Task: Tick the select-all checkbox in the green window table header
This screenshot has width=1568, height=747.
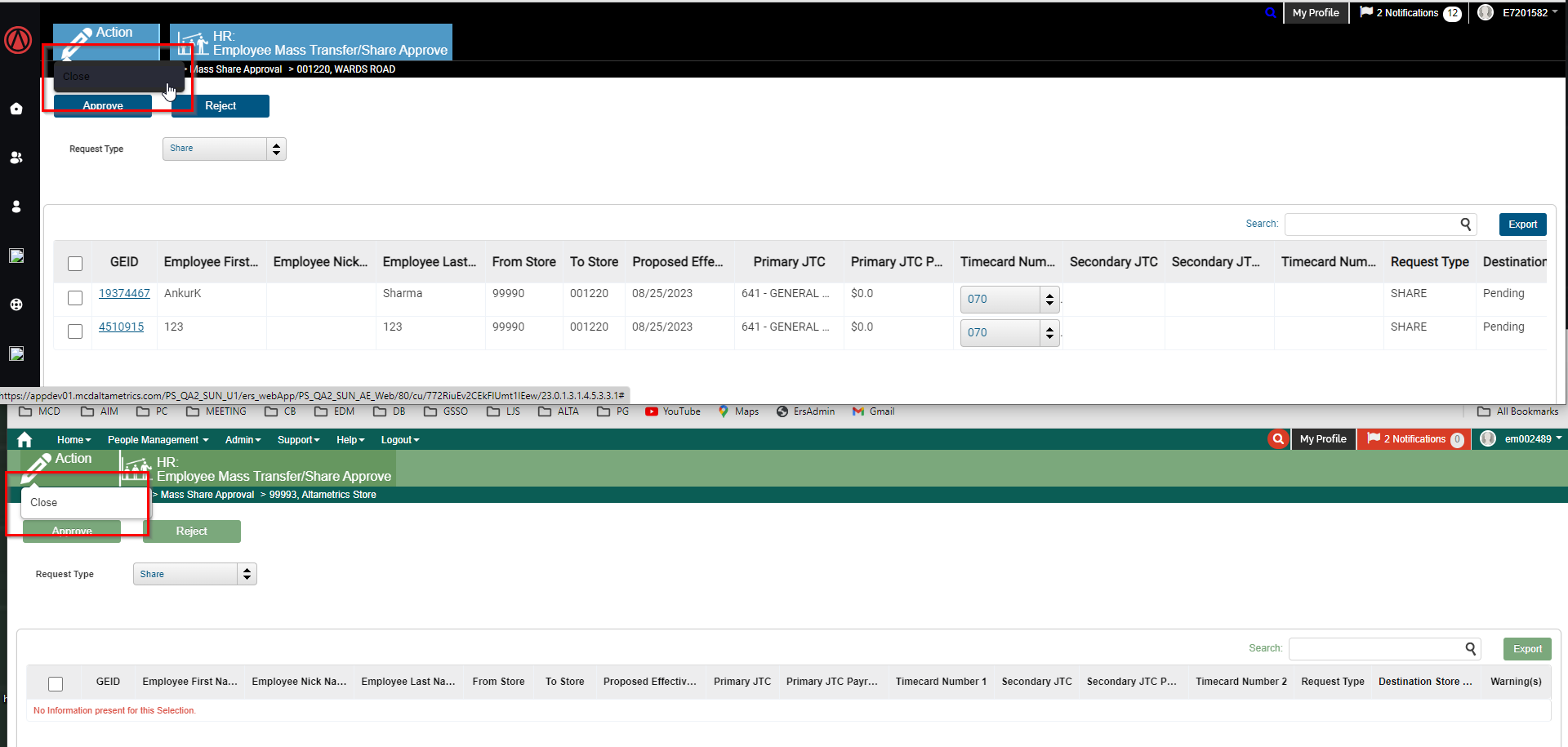Action: pos(56,683)
